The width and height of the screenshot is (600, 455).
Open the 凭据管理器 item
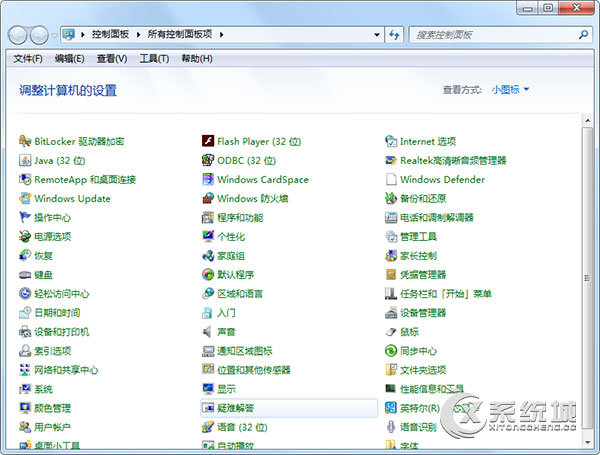click(416, 274)
